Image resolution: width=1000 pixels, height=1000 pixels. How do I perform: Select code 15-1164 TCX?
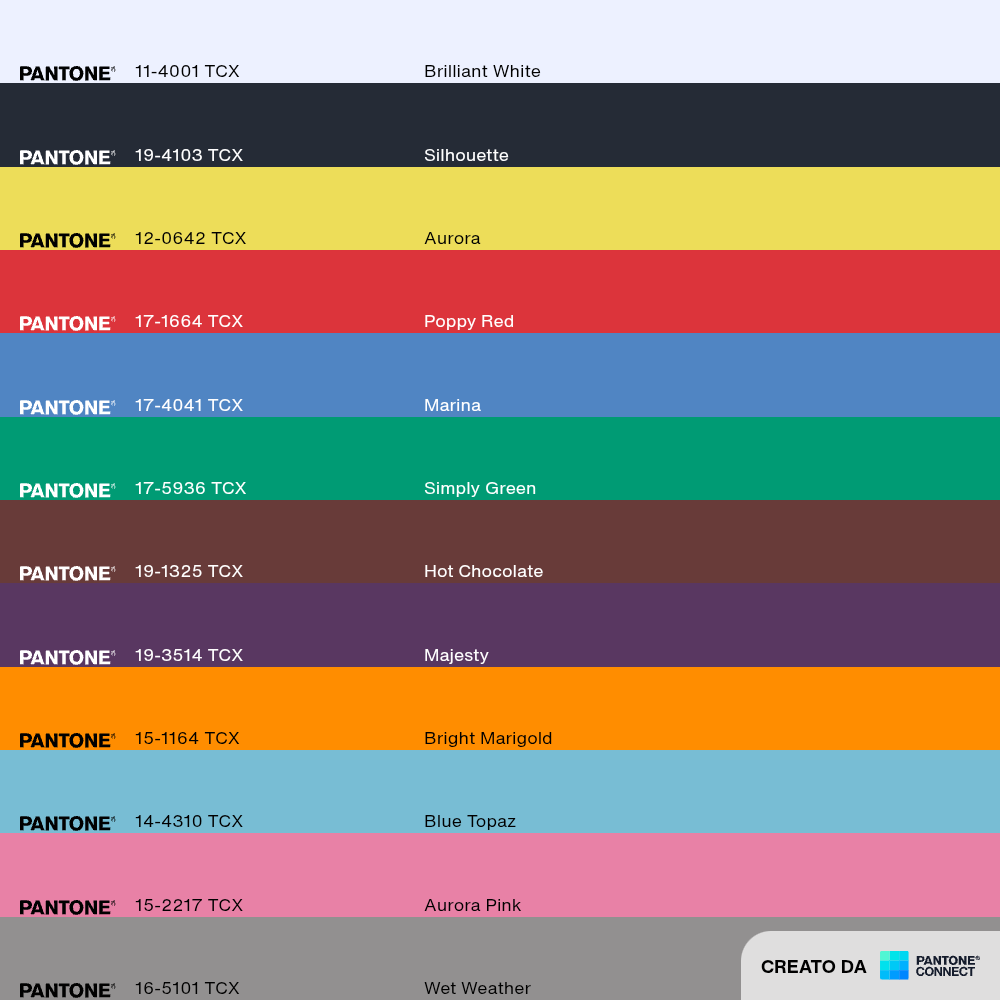(x=187, y=739)
